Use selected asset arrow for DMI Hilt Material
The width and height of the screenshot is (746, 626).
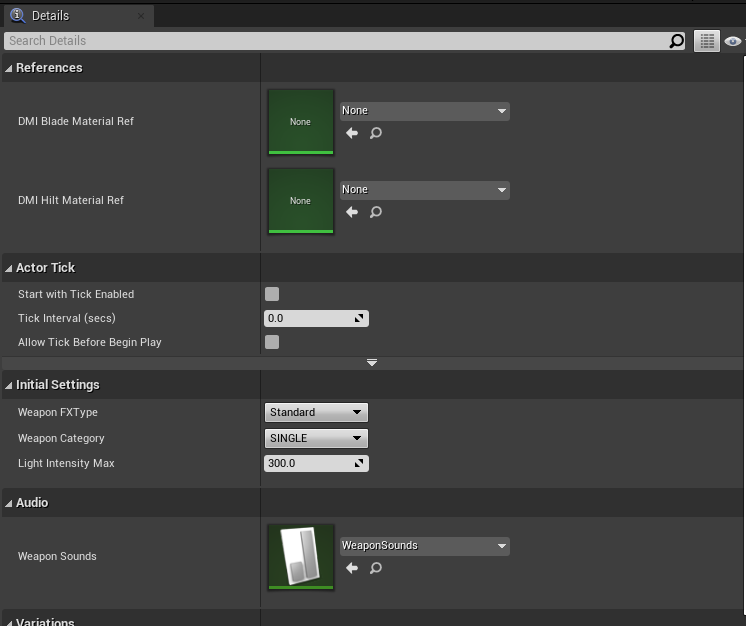pyautogui.click(x=352, y=212)
